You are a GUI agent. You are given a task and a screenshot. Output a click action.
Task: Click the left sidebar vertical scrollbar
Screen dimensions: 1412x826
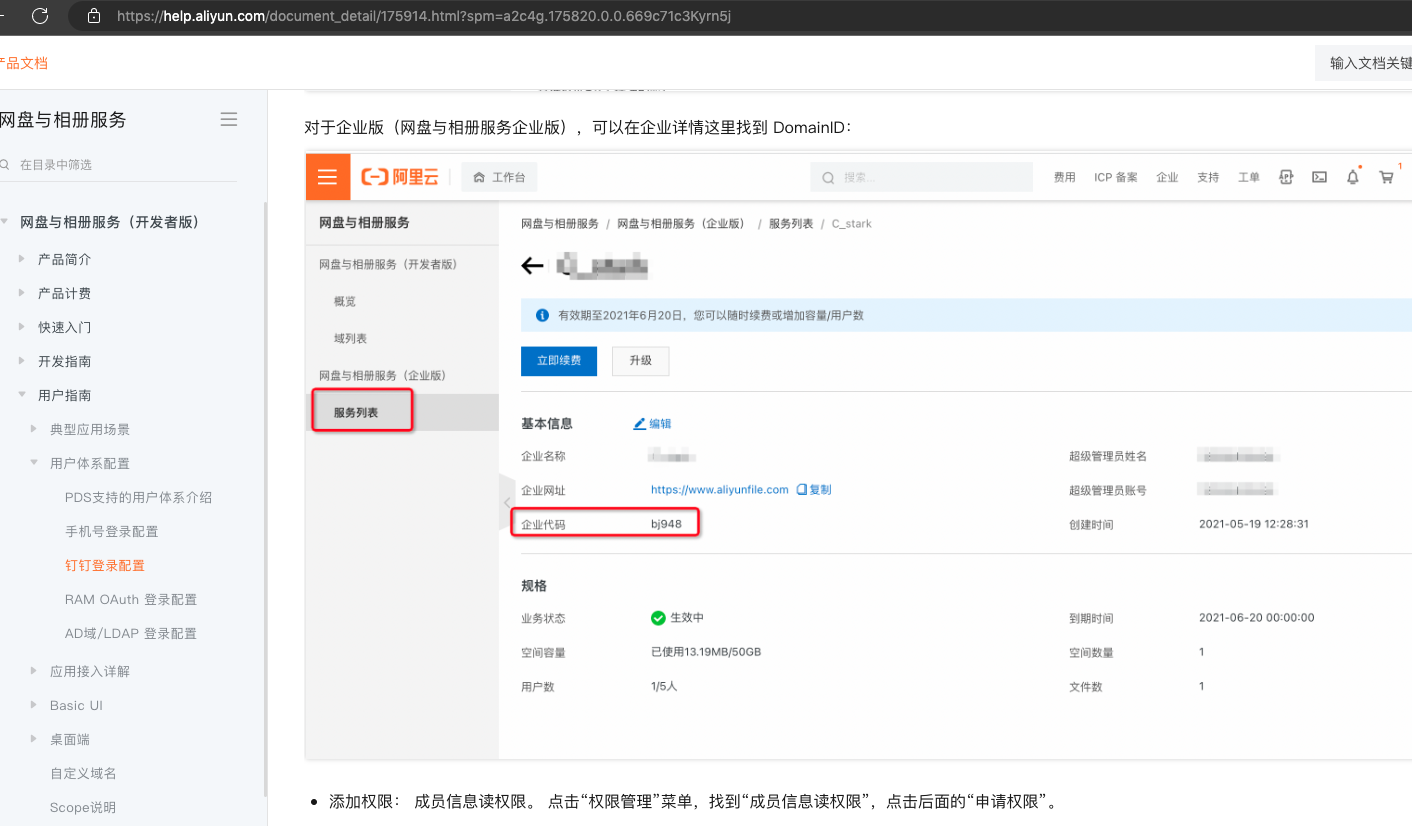265,500
